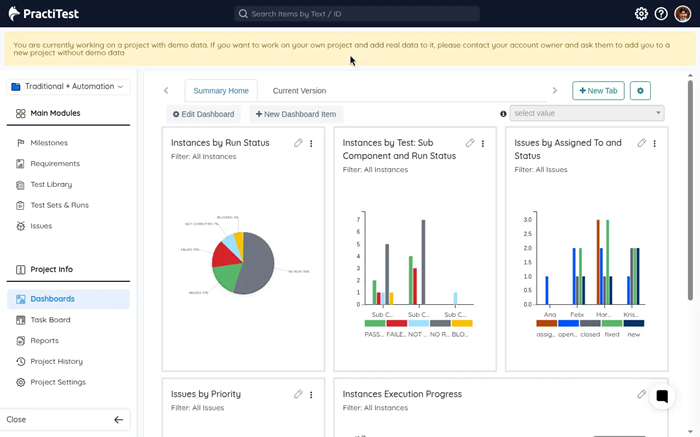Open the Traditional + Automation project dropdown
This screenshot has width=700, height=437.
68,87
